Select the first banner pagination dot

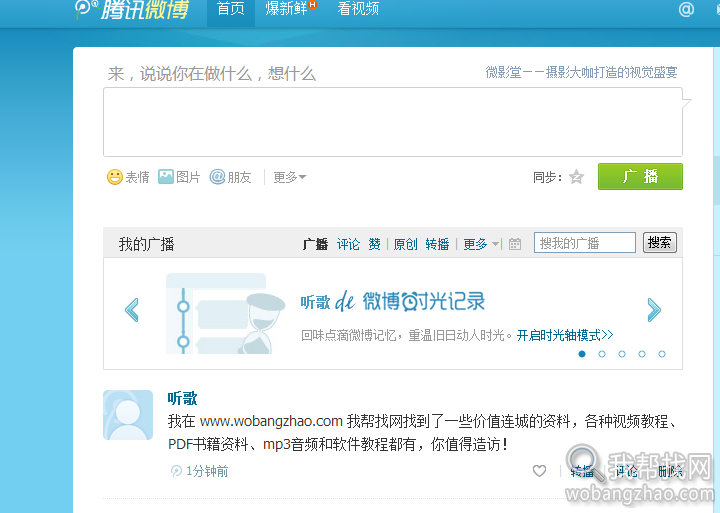coord(582,354)
